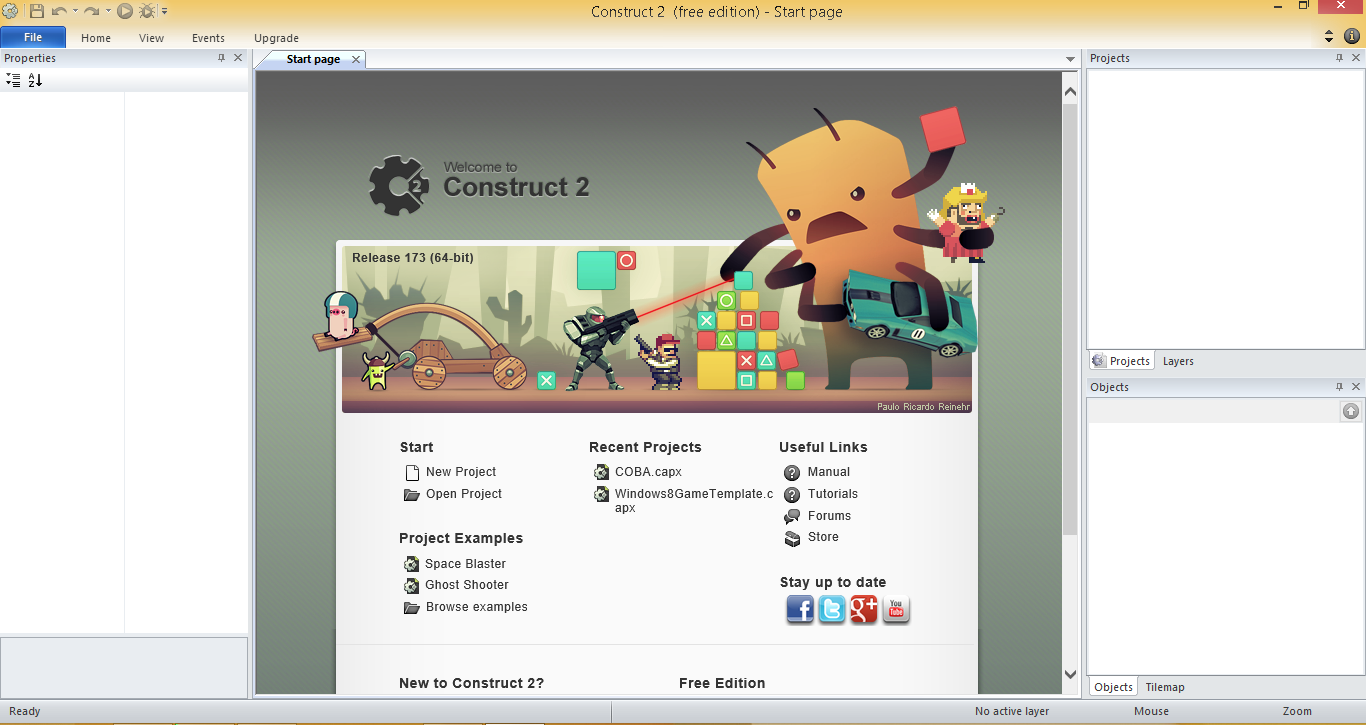Screen dimensions: 1366x725
Task: Open the tab list dropdown arrow
Action: [1070, 60]
